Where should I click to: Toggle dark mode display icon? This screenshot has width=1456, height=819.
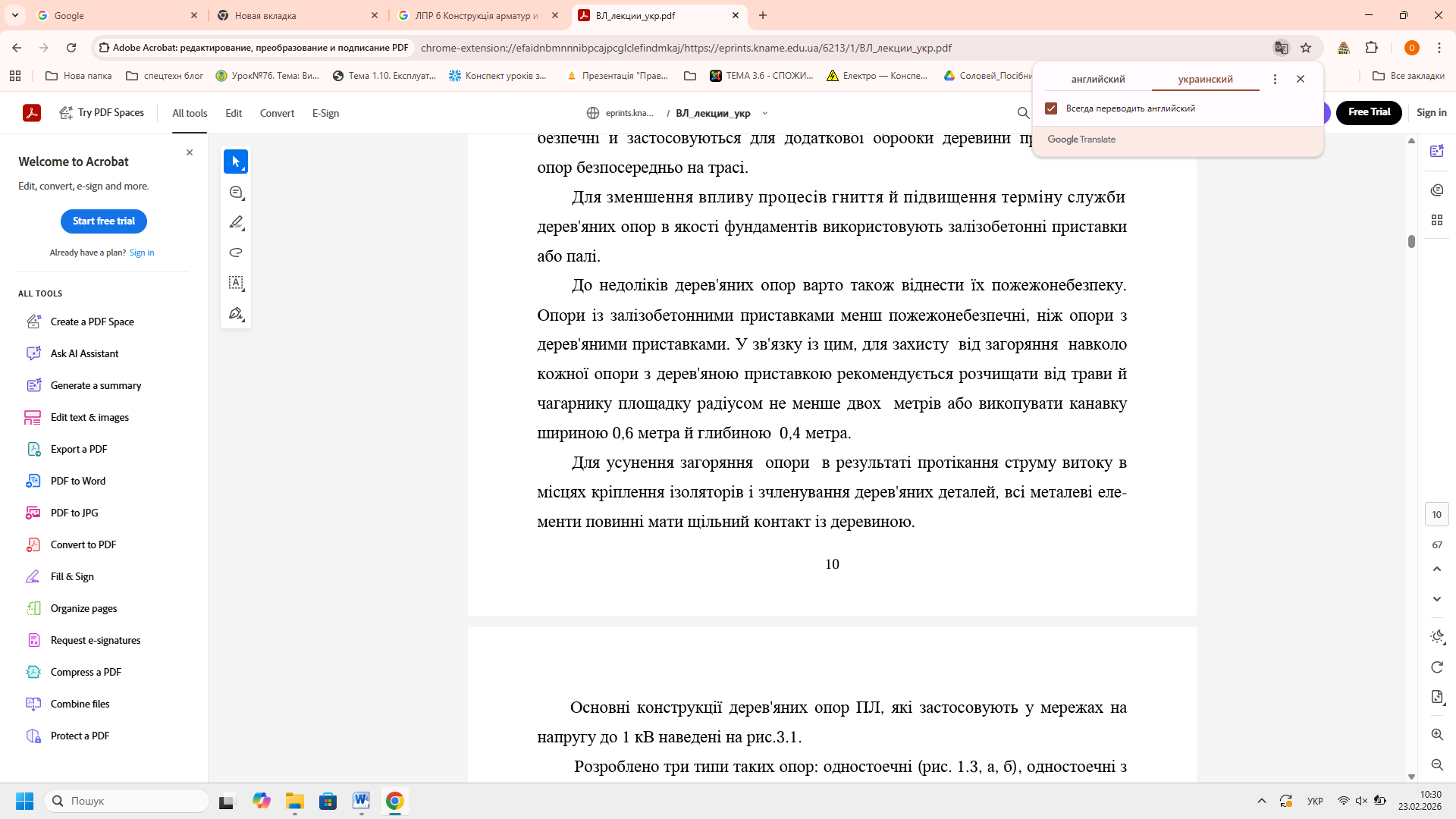[1437, 637]
